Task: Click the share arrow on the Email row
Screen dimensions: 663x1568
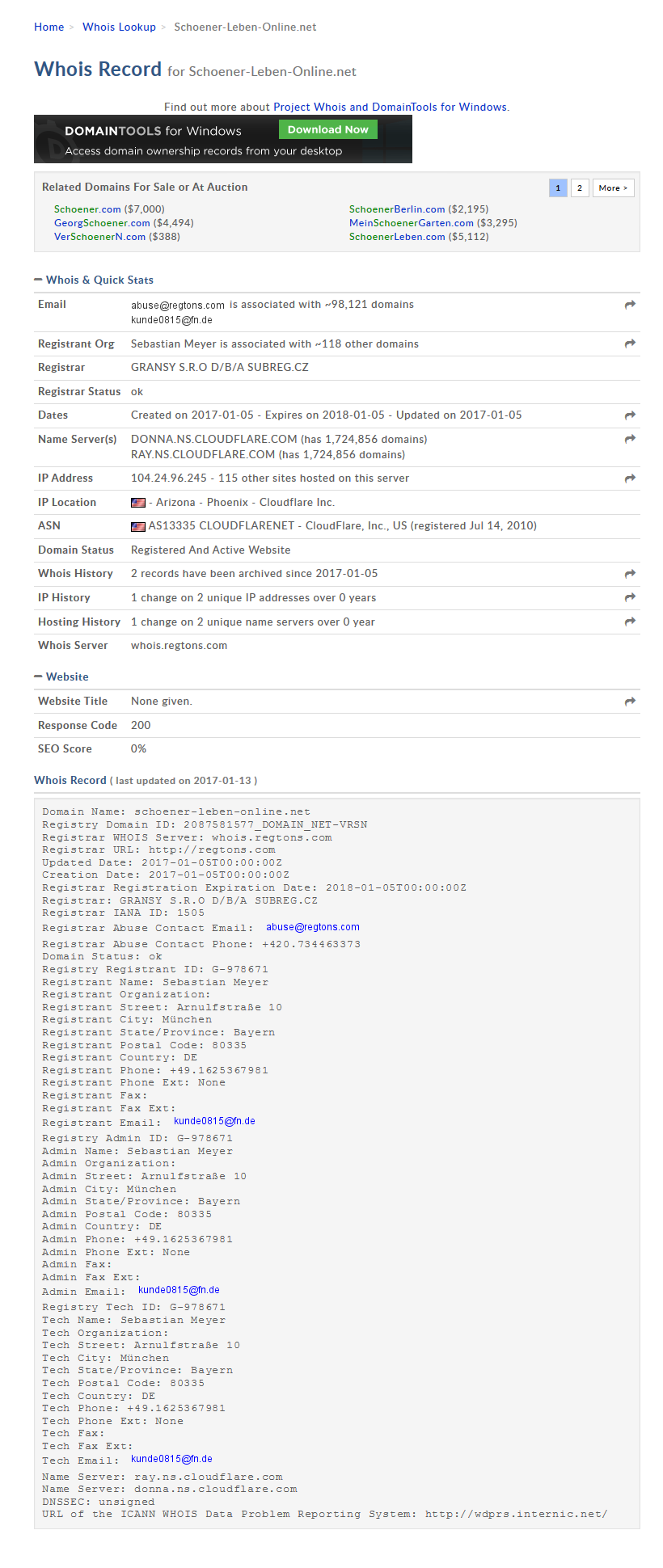Action: coord(630,305)
